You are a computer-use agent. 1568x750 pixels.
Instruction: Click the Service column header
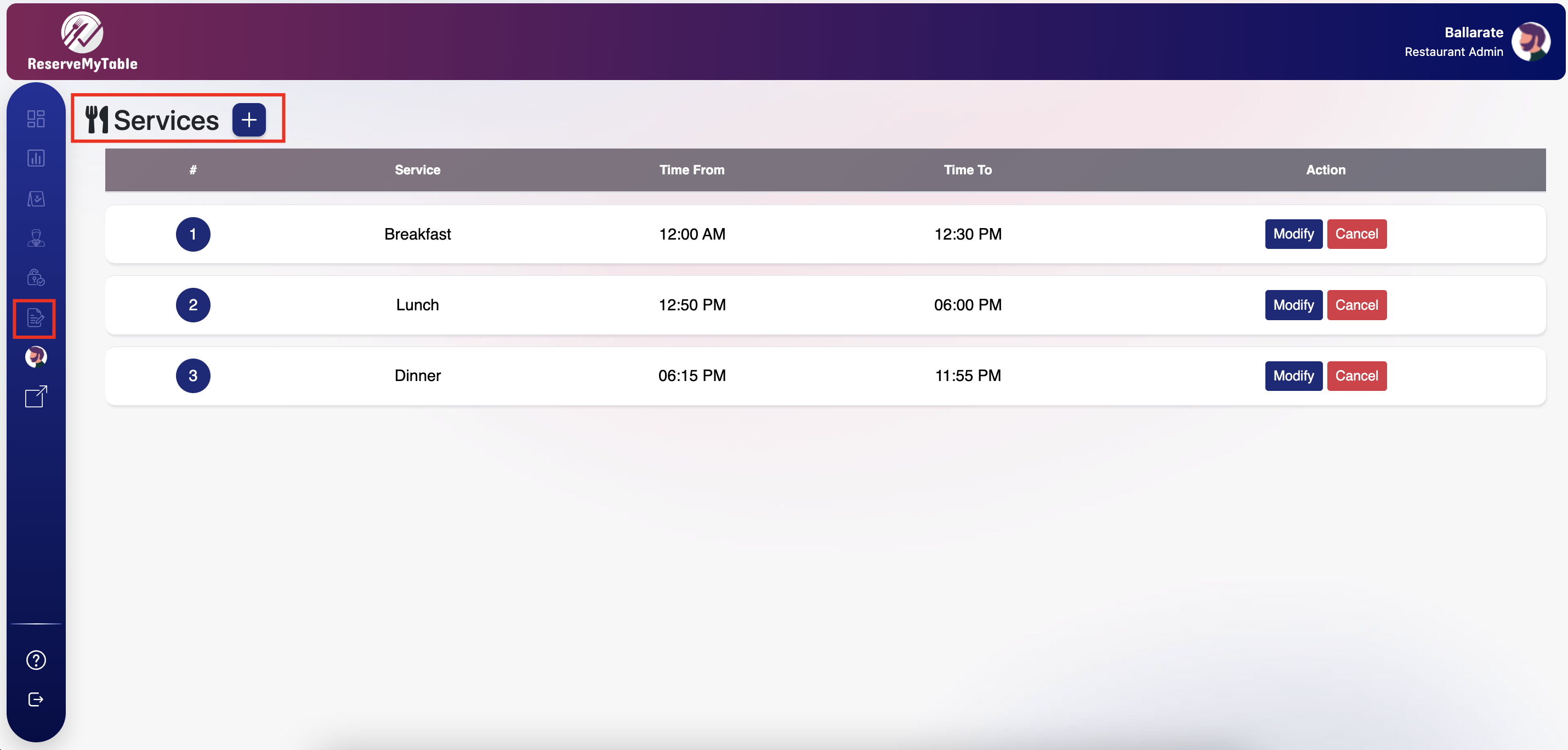click(x=417, y=170)
